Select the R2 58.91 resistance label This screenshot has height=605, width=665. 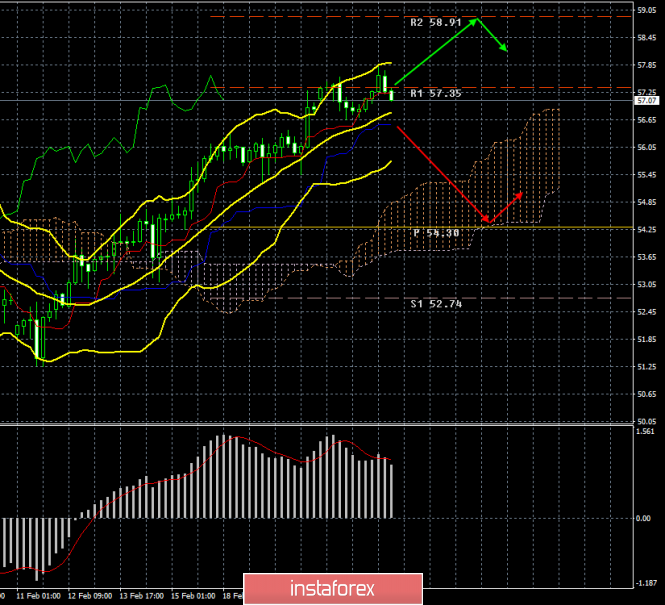[436, 21]
